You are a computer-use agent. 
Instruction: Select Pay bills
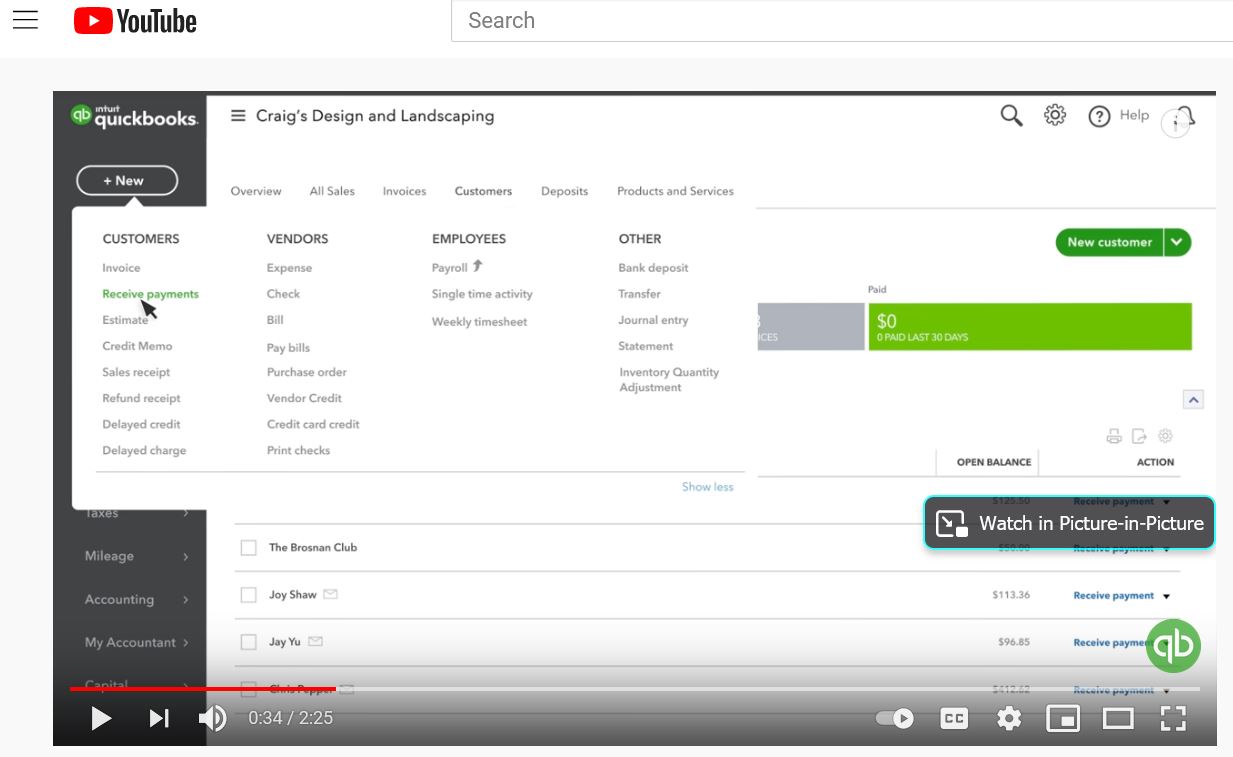click(288, 348)
